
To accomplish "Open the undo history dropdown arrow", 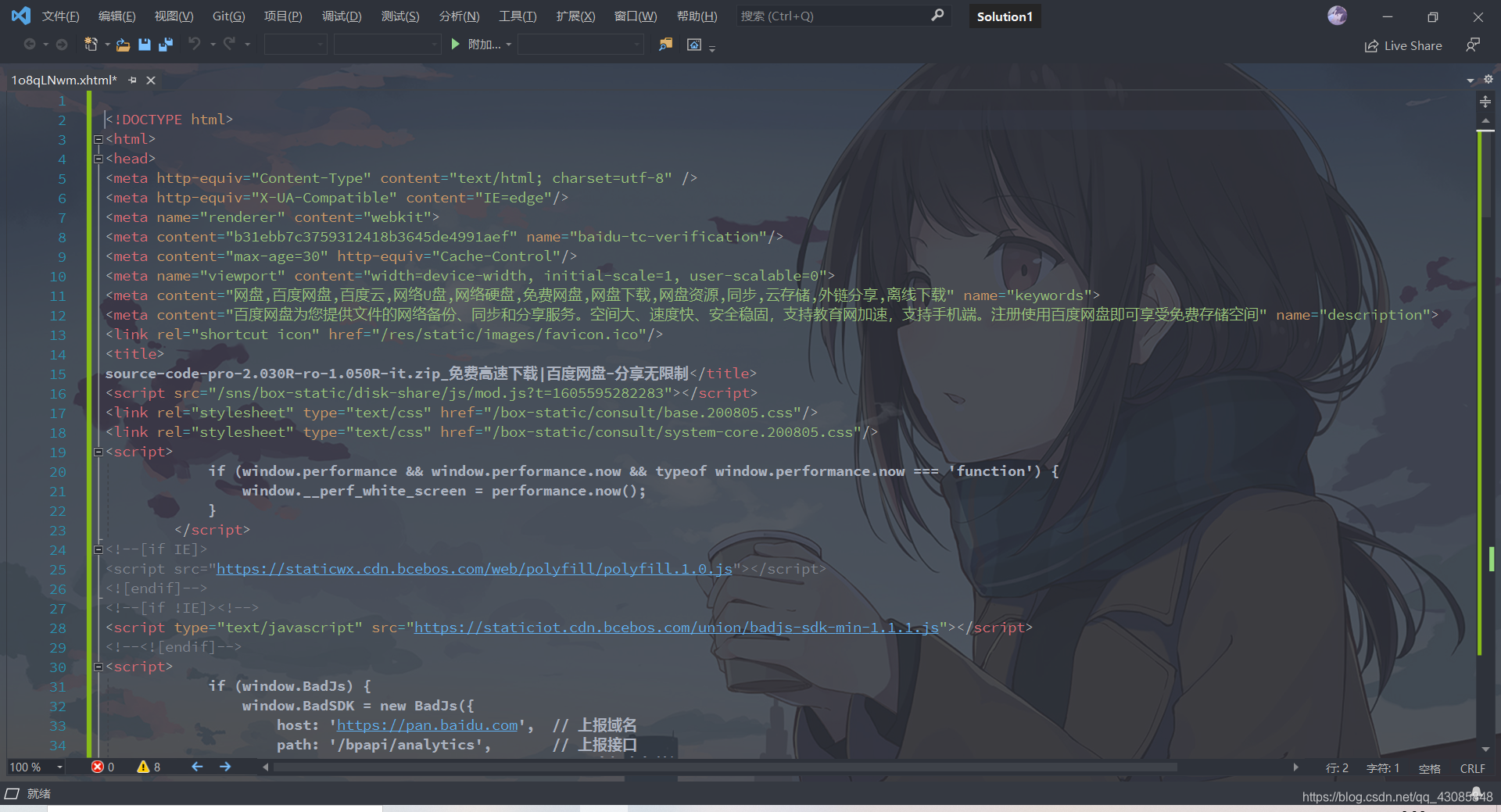I will (213, 45).
